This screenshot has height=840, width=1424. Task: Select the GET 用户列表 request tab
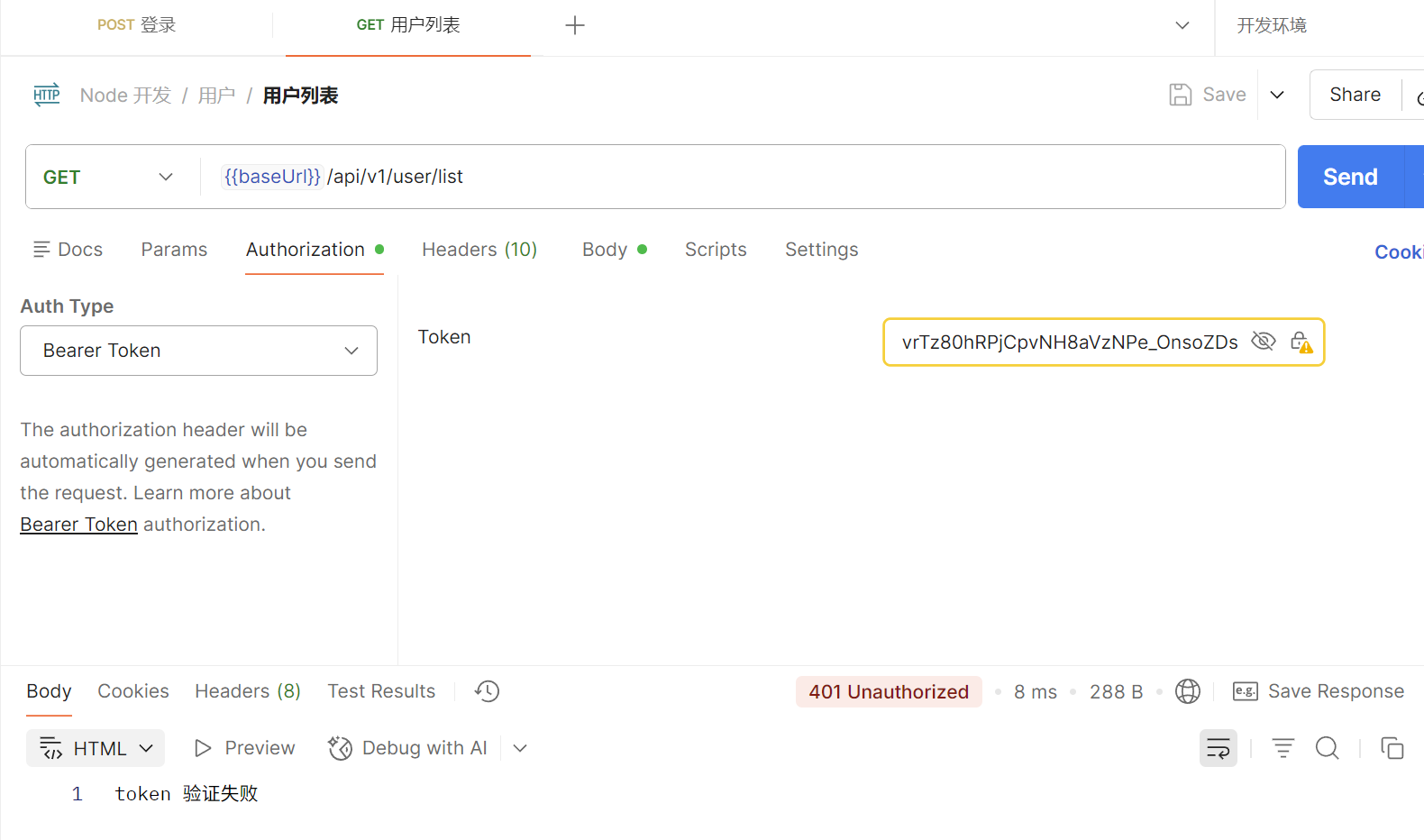(408, 25)
